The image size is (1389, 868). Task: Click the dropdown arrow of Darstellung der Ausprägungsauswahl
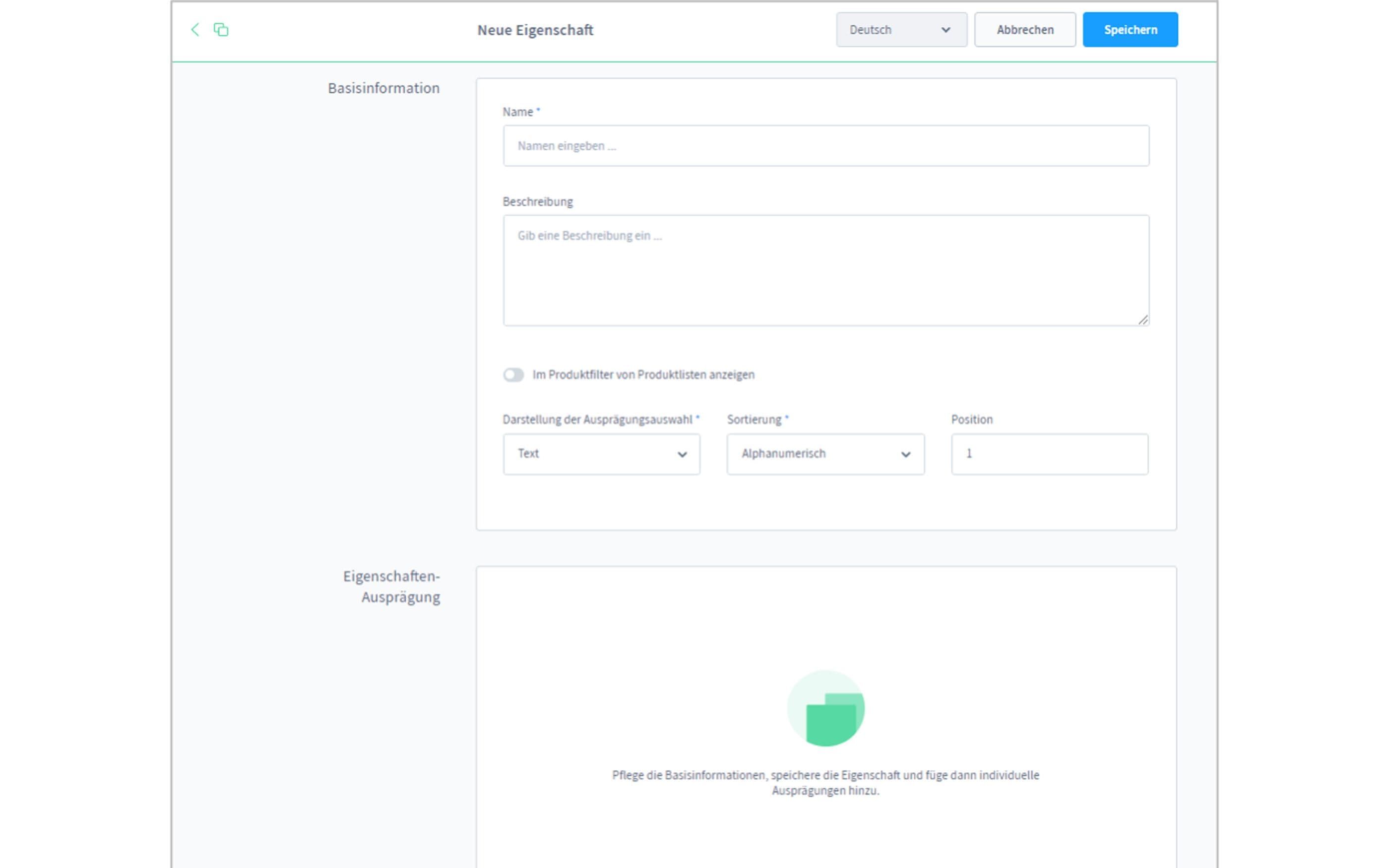coord(683,454)
